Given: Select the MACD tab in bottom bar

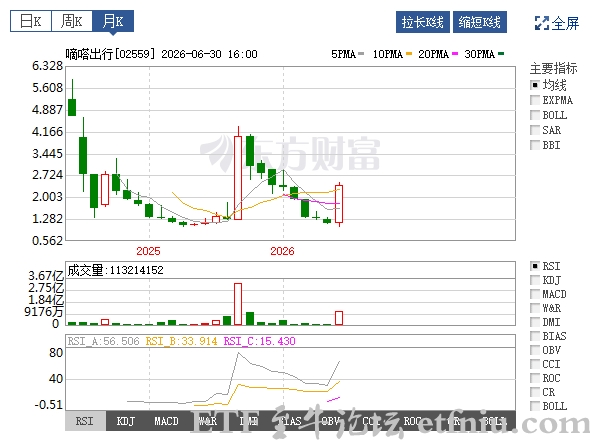Looking at the screenshot, I should pyautogui.click(x=167, y=421).
